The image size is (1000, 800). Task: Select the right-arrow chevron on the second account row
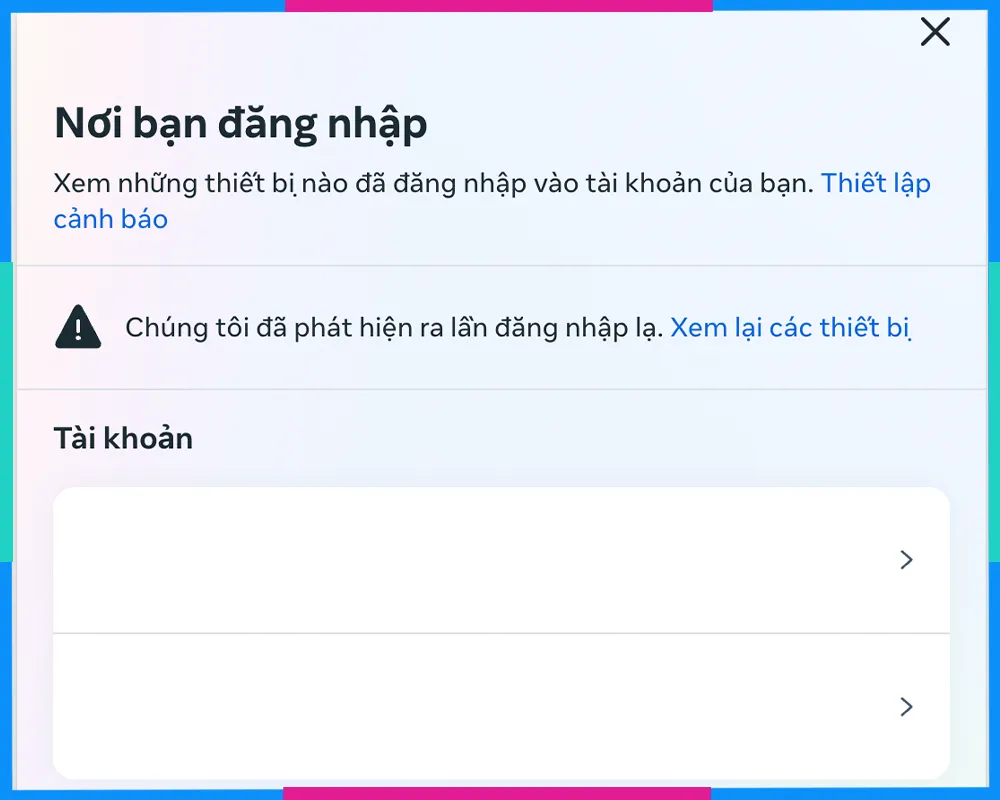907,707
